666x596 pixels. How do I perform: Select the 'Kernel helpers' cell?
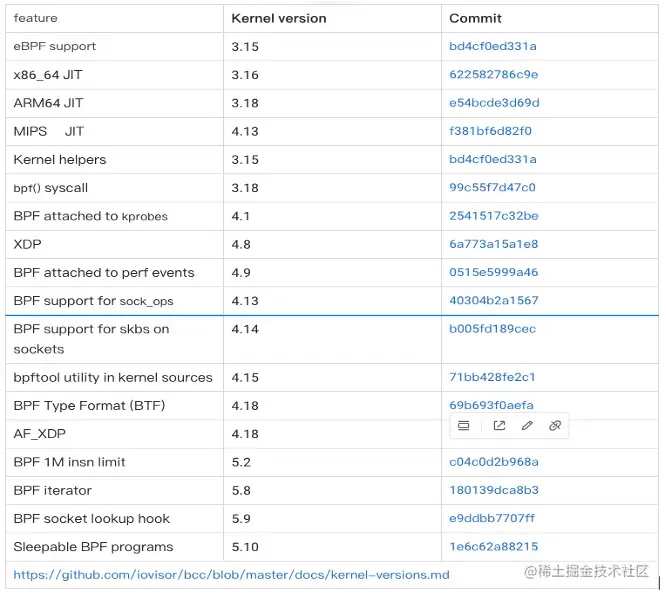click(x=114, y=160)
